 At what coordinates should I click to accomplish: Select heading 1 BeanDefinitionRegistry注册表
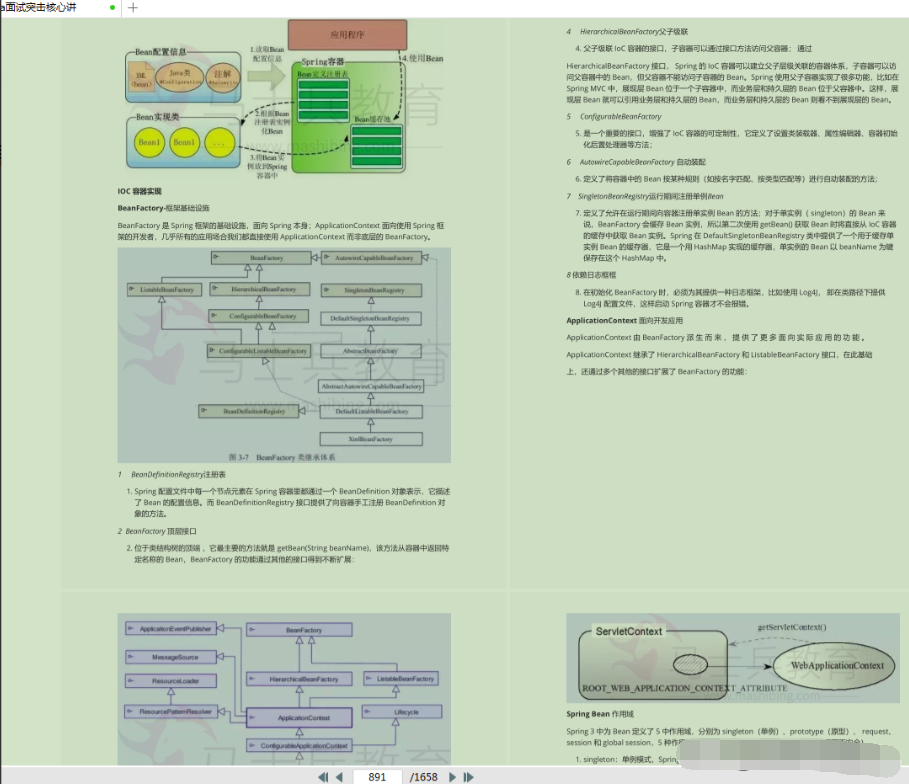coord(172,474)
